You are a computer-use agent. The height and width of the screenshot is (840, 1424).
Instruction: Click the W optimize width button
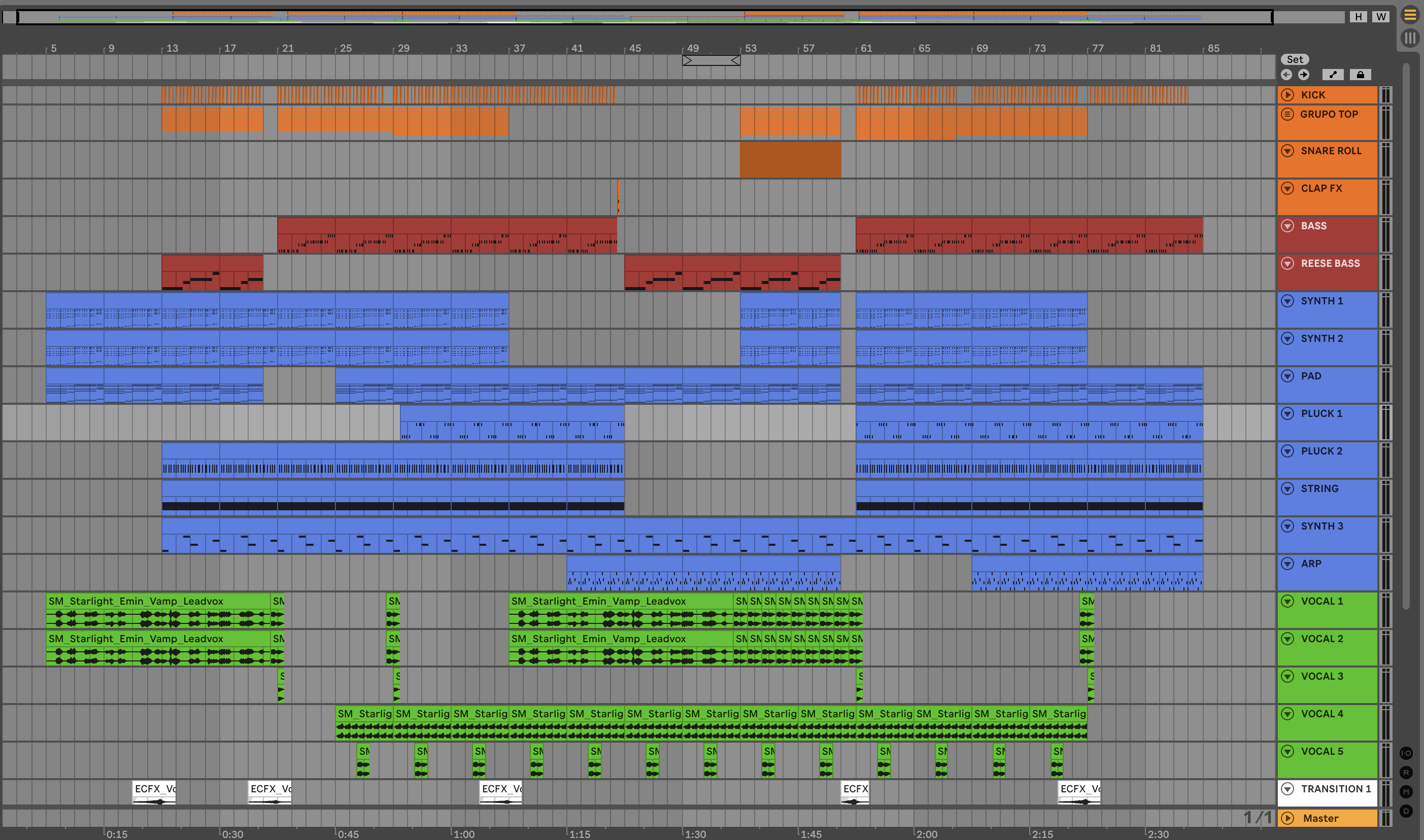pyautogui.click(x=1381, y=17)
